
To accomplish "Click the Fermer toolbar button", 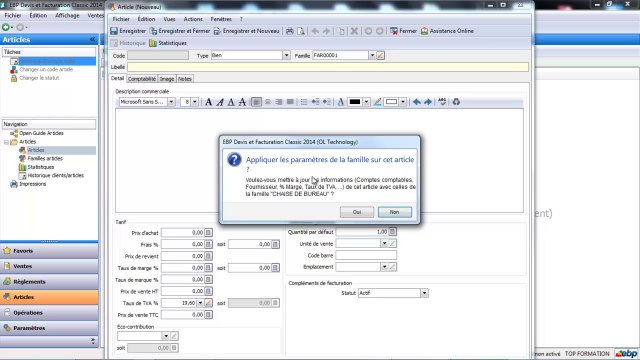I will tap(403, 31).
